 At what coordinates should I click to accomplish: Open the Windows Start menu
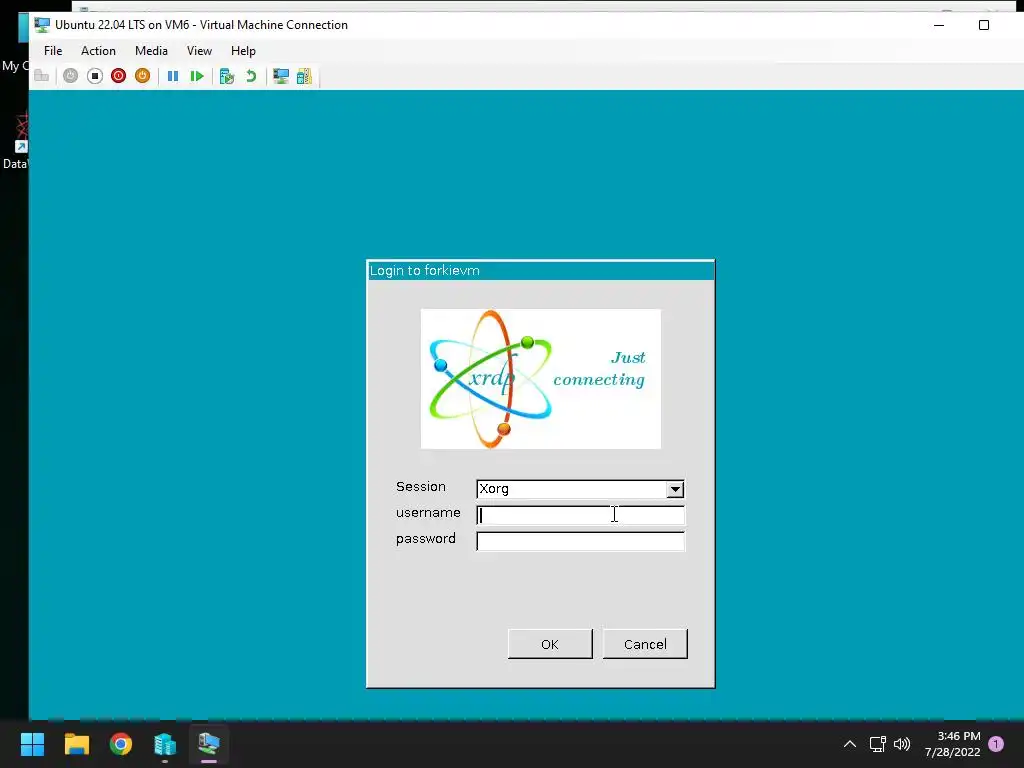[32, 744]
